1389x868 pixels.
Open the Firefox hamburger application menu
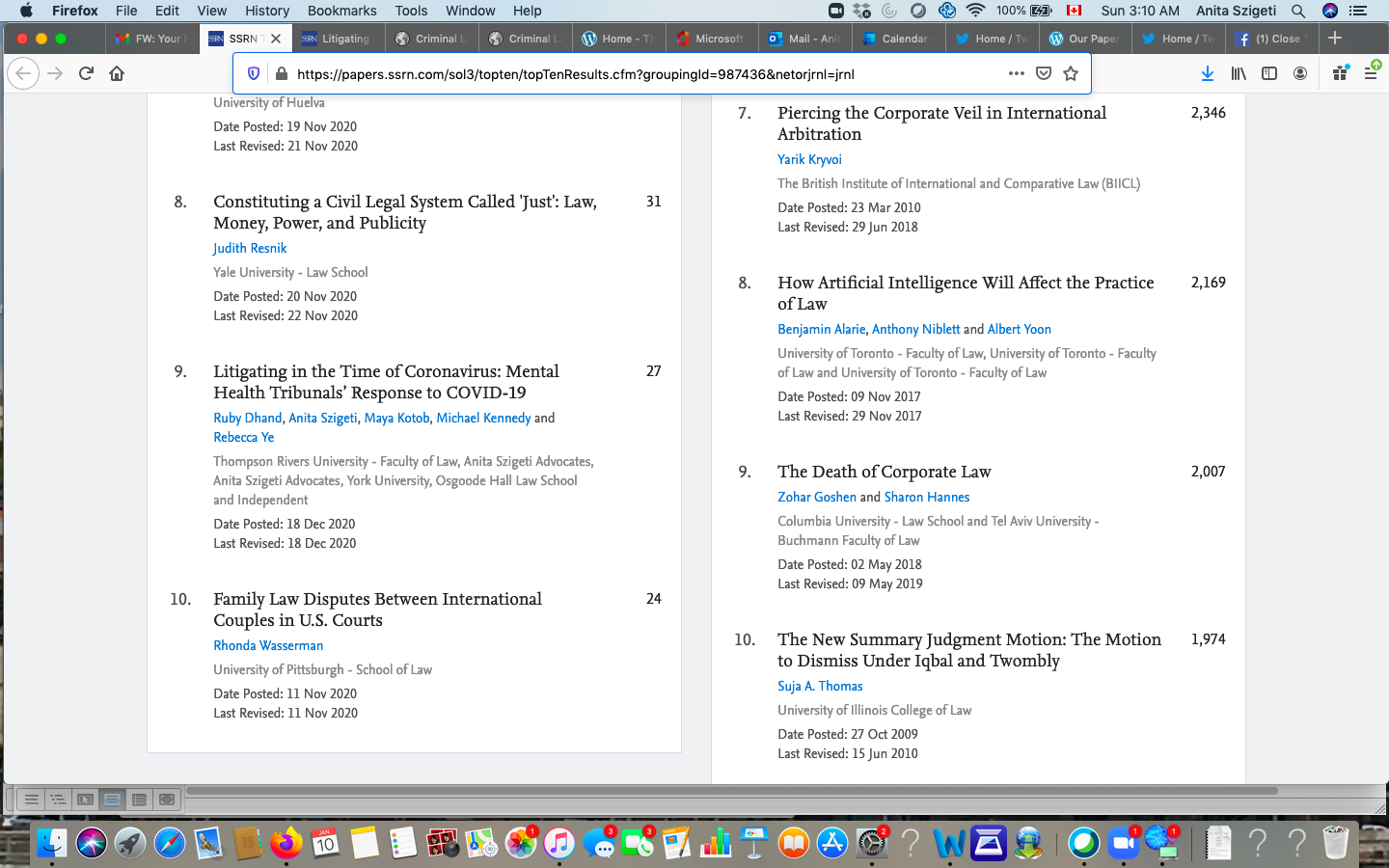tap(1370, 73)
